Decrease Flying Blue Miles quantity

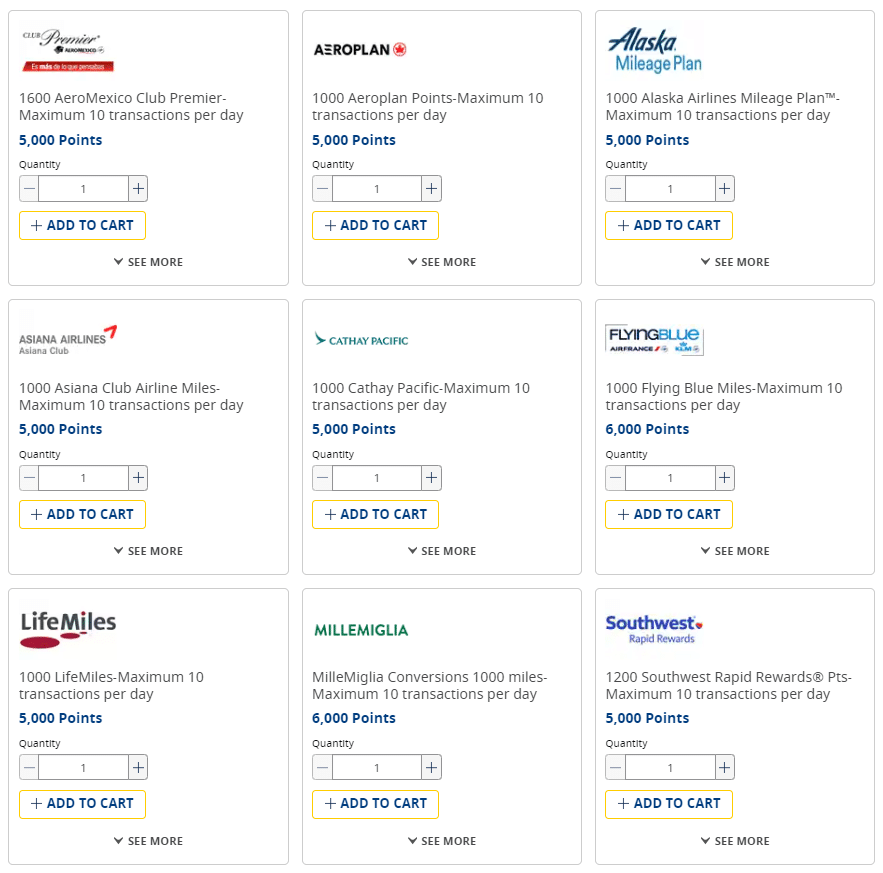(615, 478)
